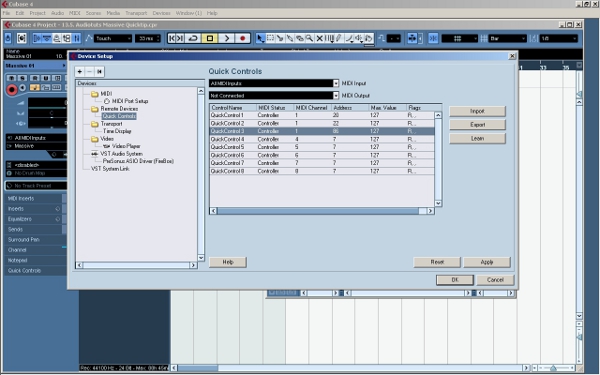
Task: Open the Quantize value dropdown
Action: point(558,38)
